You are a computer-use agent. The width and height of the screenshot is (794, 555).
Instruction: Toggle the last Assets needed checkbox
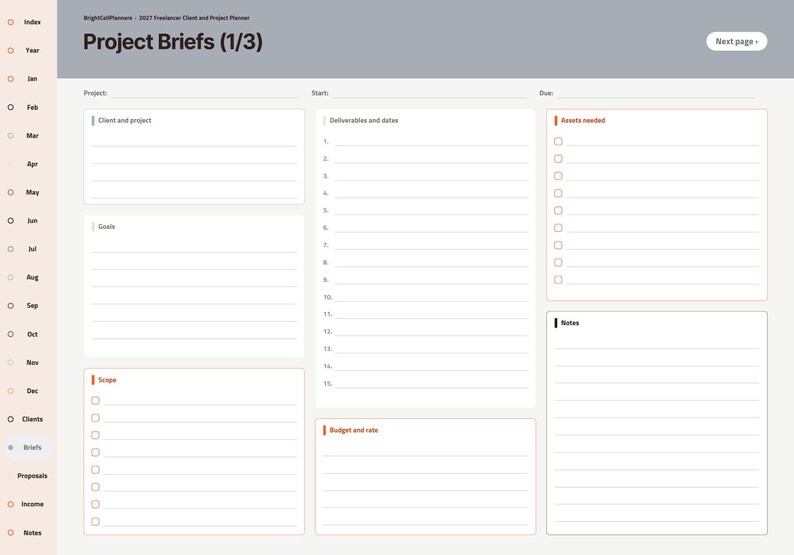[558, 280]
